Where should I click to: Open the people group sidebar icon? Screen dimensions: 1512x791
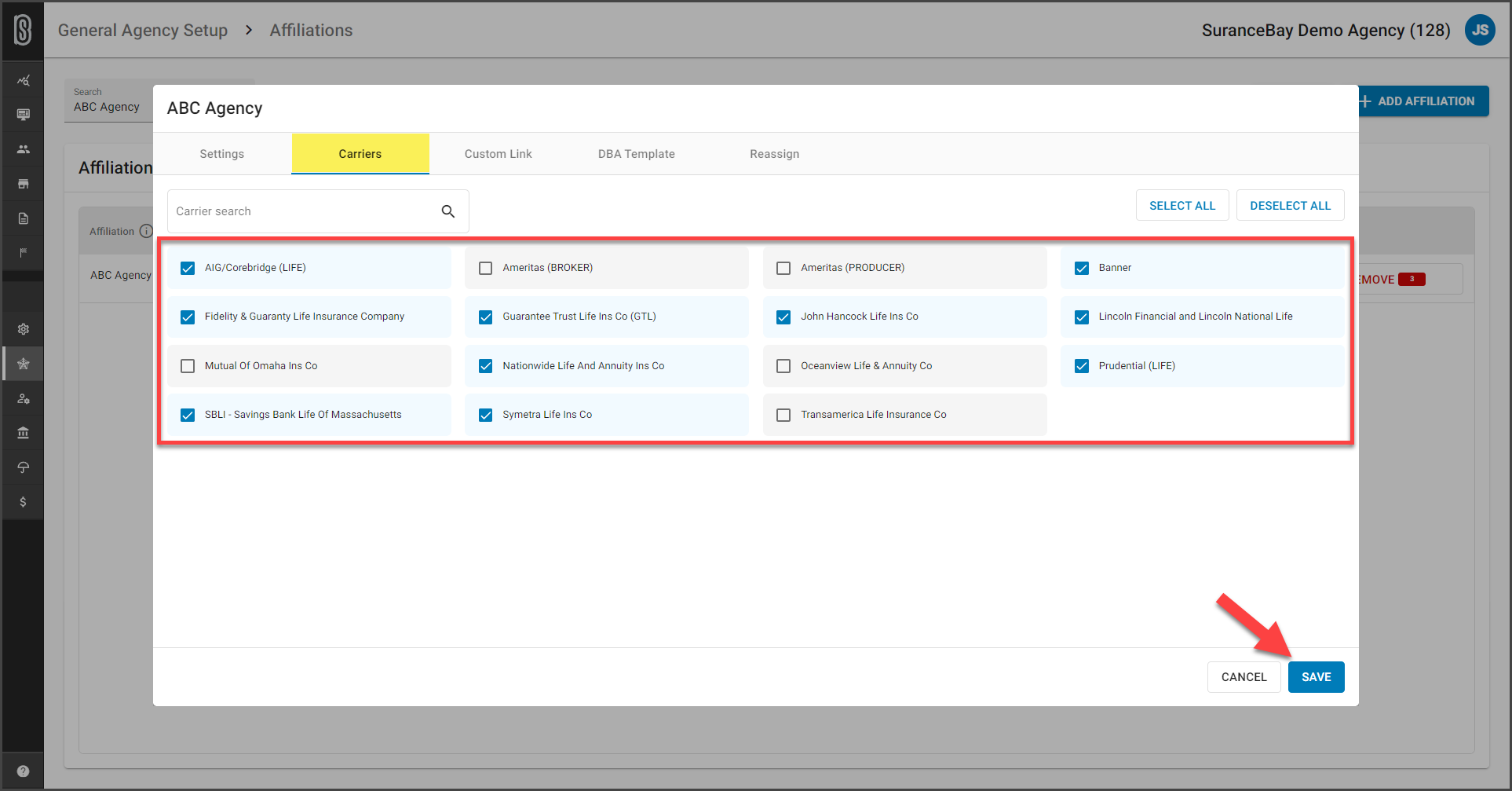24,149
